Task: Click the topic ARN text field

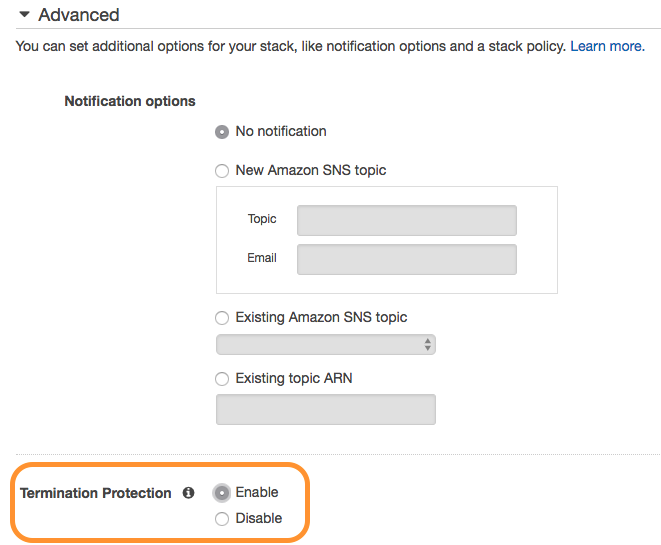Action: (326, 409)
